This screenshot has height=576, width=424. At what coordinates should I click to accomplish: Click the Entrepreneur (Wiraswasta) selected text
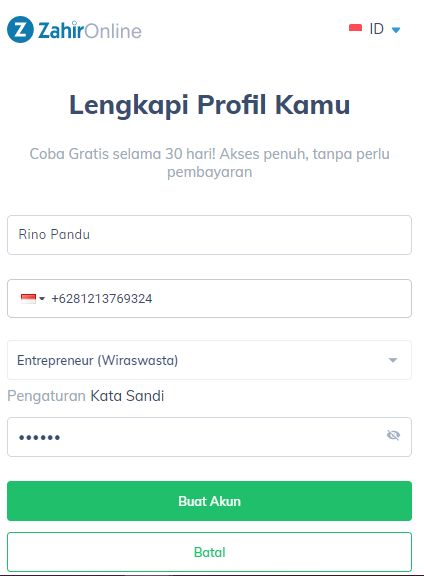pyautogui.click(x=98, y=360)
